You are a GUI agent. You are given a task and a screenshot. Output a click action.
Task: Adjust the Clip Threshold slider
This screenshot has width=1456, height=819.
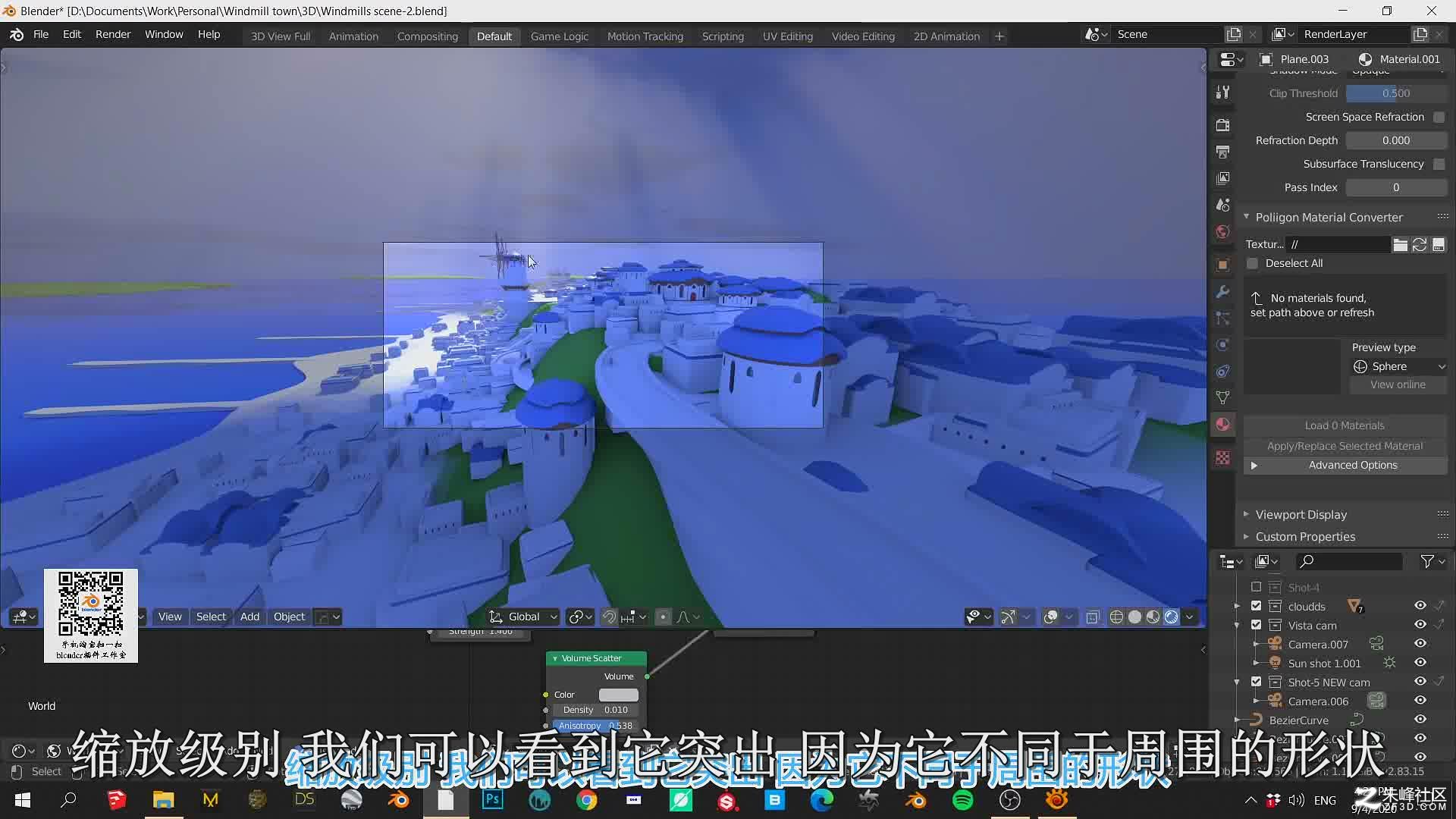click(1397, 93)
